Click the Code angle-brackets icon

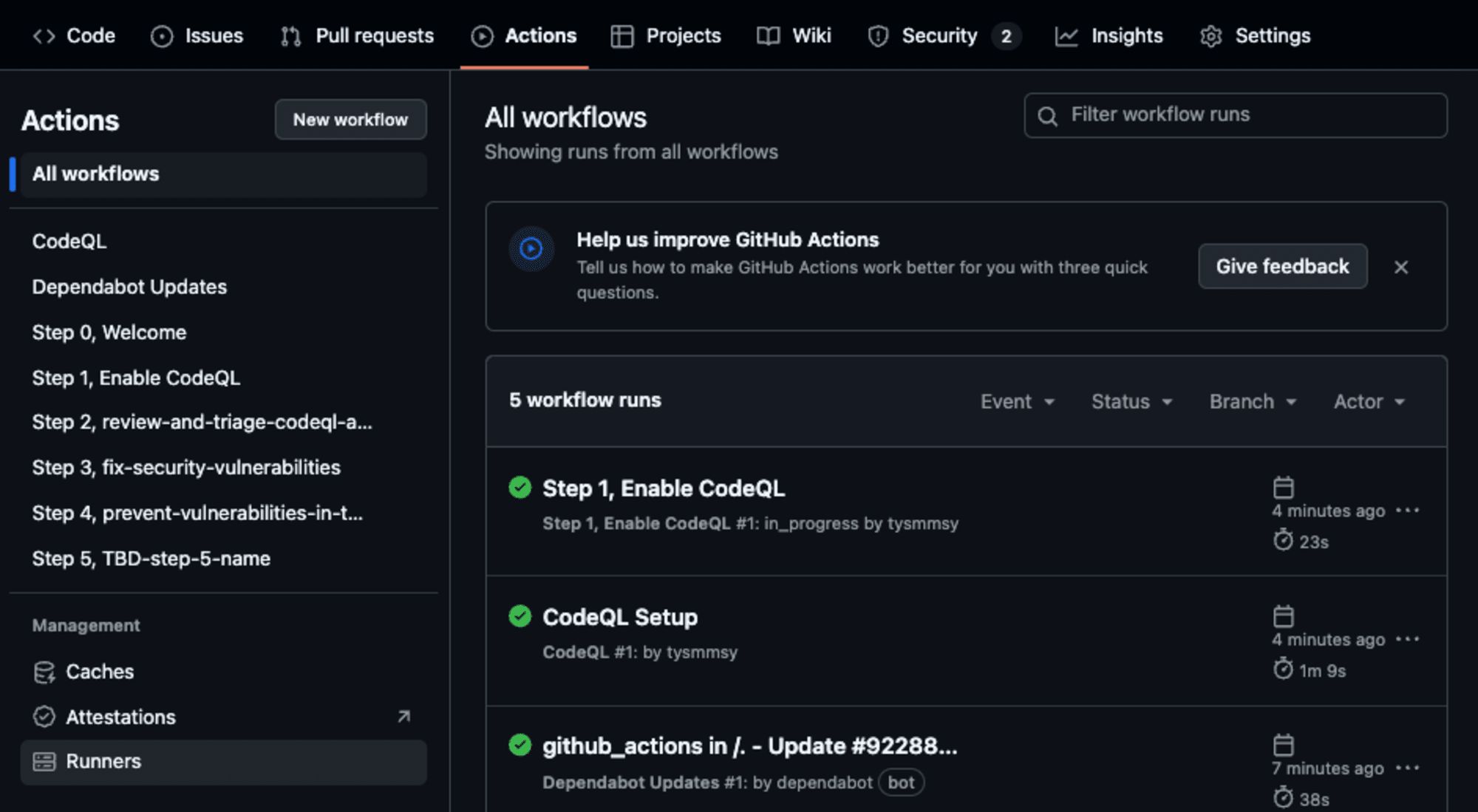coord(44,35)
